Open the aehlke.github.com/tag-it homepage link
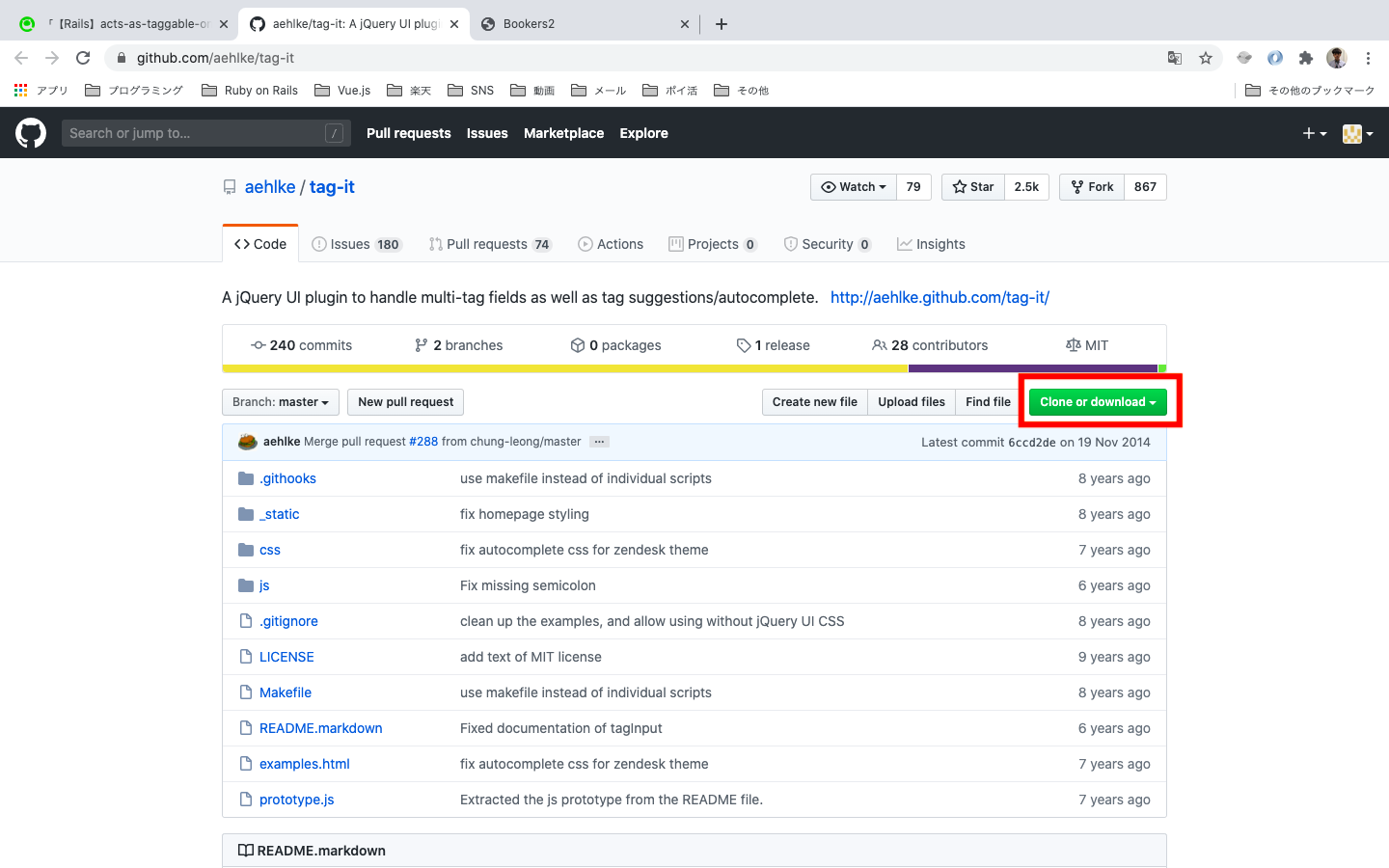 tap(940, 297)
